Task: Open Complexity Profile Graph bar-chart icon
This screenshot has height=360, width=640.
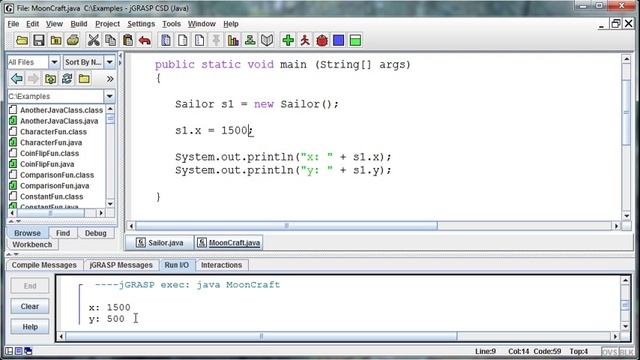Action: click(x=233, y=40)
